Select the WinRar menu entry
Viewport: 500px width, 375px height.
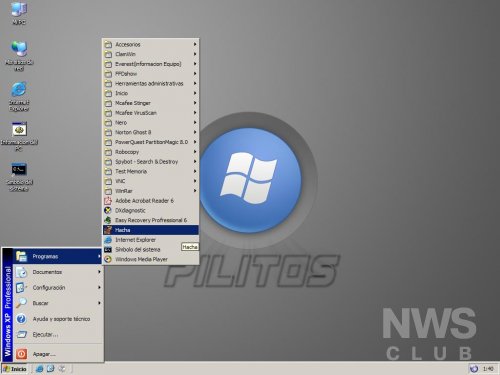(x=151, y=191)
